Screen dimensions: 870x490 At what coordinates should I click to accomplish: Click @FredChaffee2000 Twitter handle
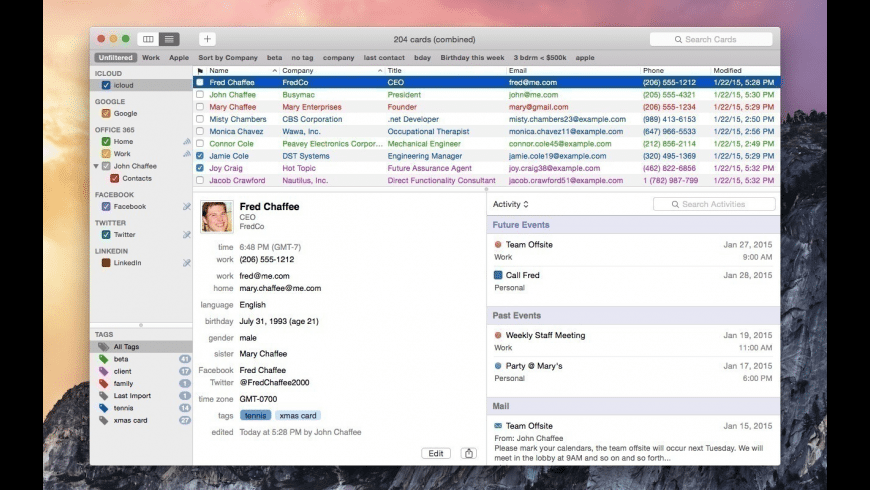click(274, 382)
